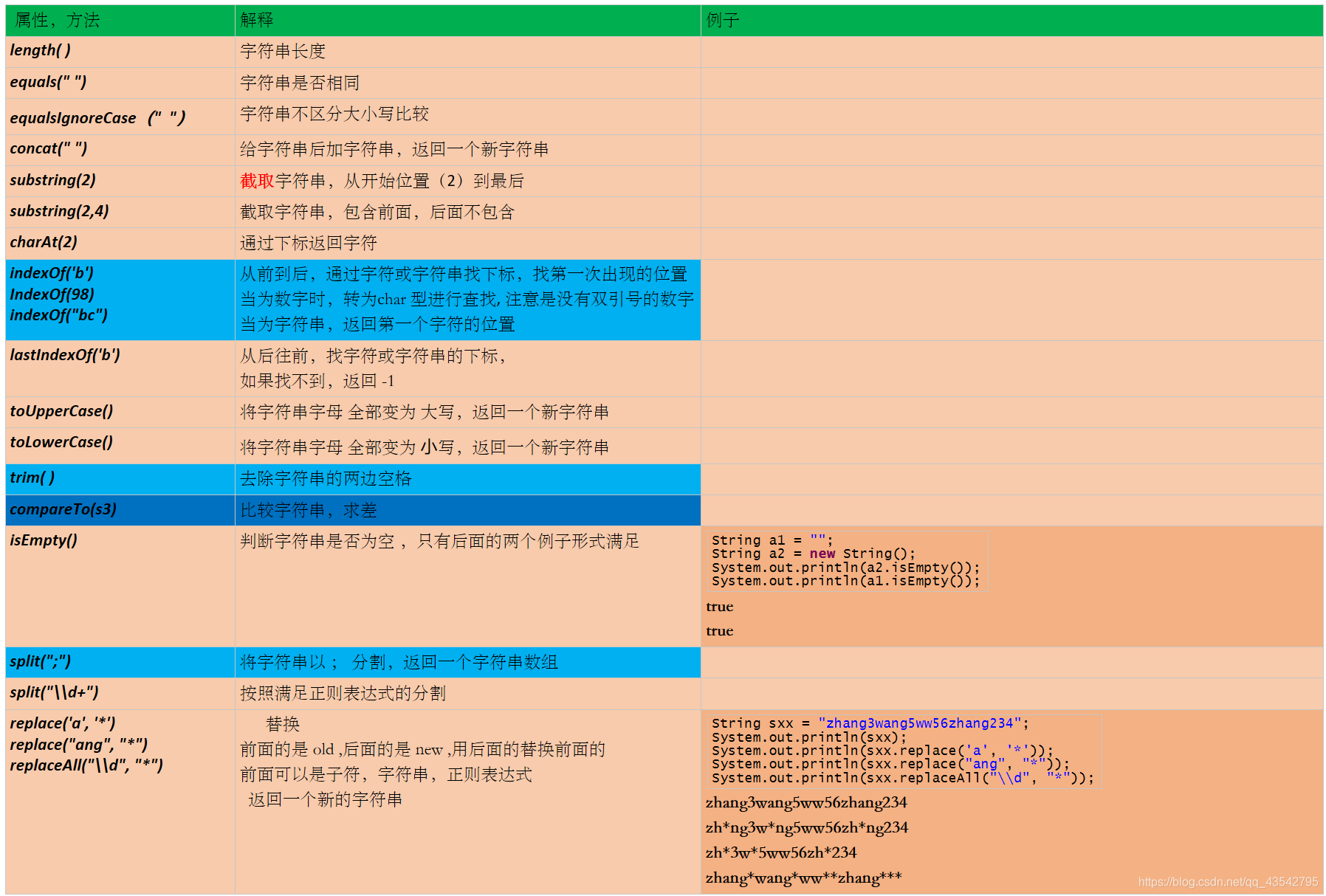Select the 'trim( )' method cell
Image resolution: width=1326 pixels, height=896 pixels.
[120, 479]
